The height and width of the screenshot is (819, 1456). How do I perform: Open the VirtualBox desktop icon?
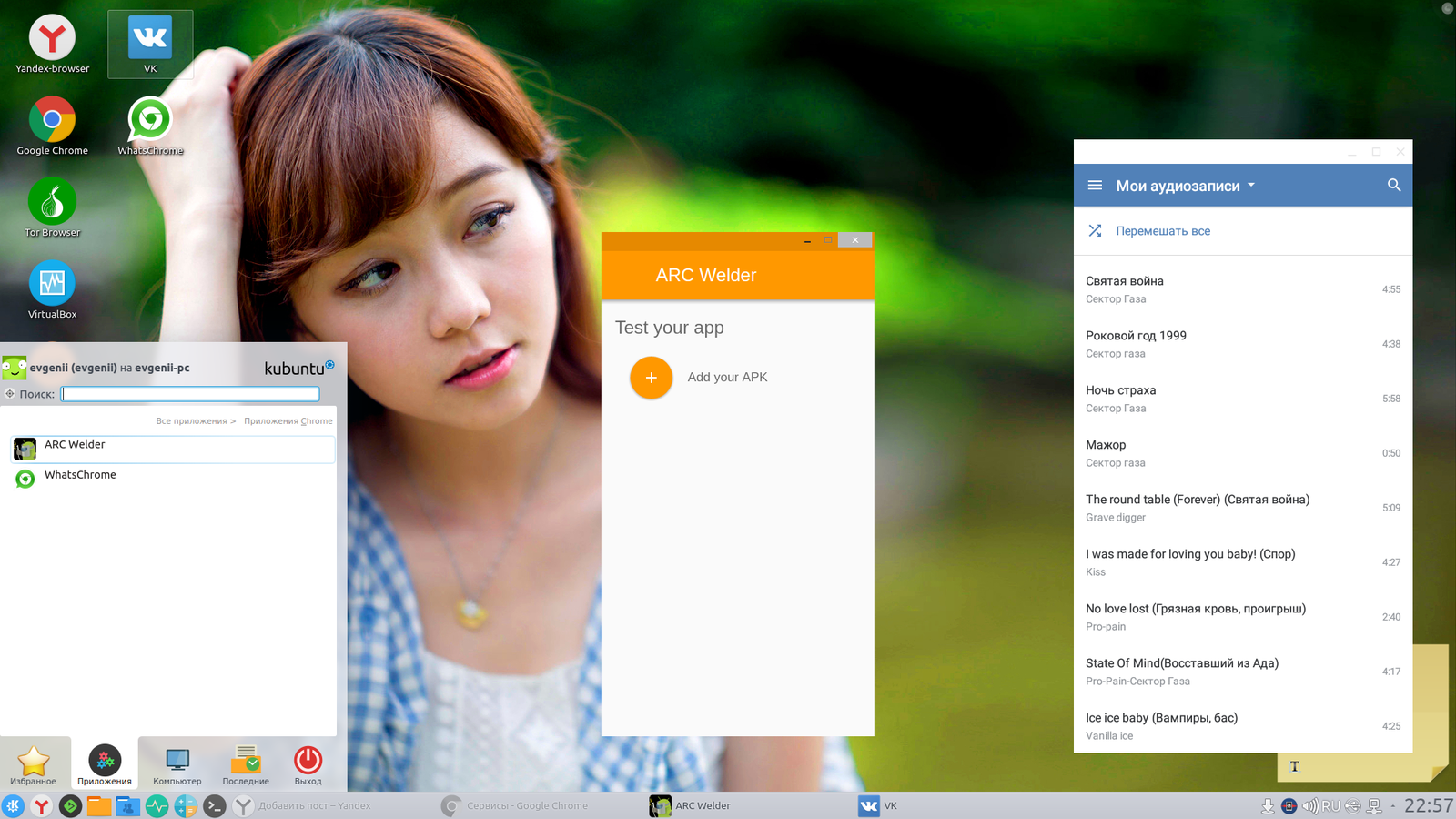click(52, 289)
